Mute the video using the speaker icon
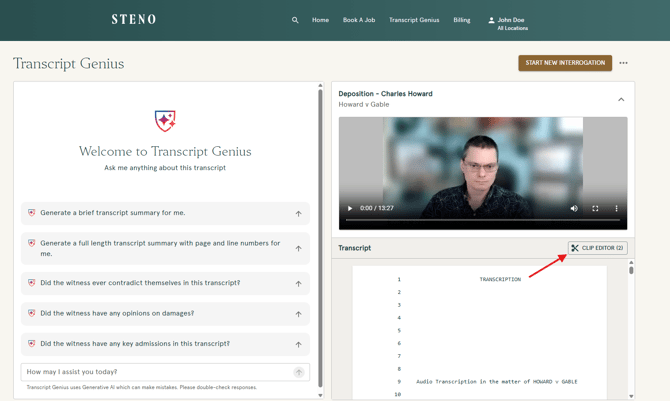This screenshot has width=670, height=401. 574,208
